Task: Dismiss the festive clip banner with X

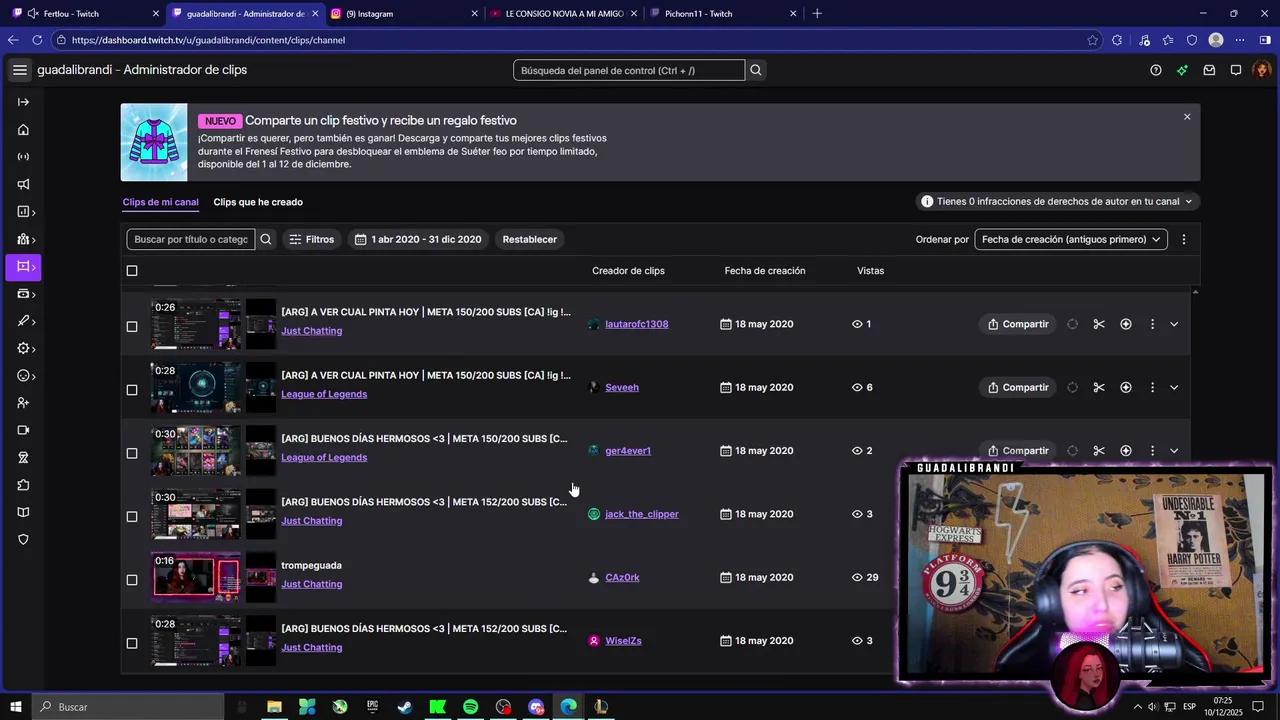Action: (x=1187, y=117)
